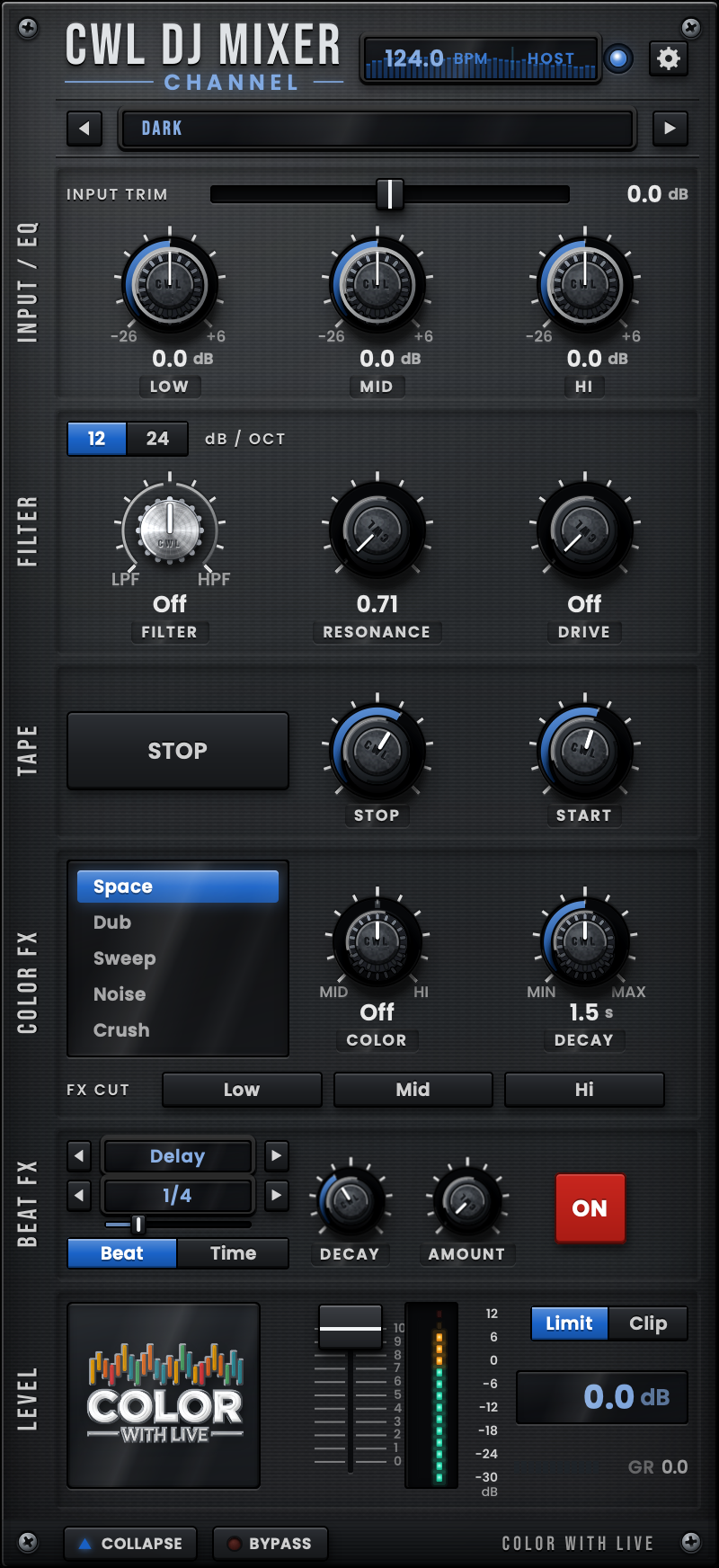Open the DARK preset selector
Image resolution: width=719 pixels, height=1568 pixels.
pyautogui.click(x=377, y=129)
